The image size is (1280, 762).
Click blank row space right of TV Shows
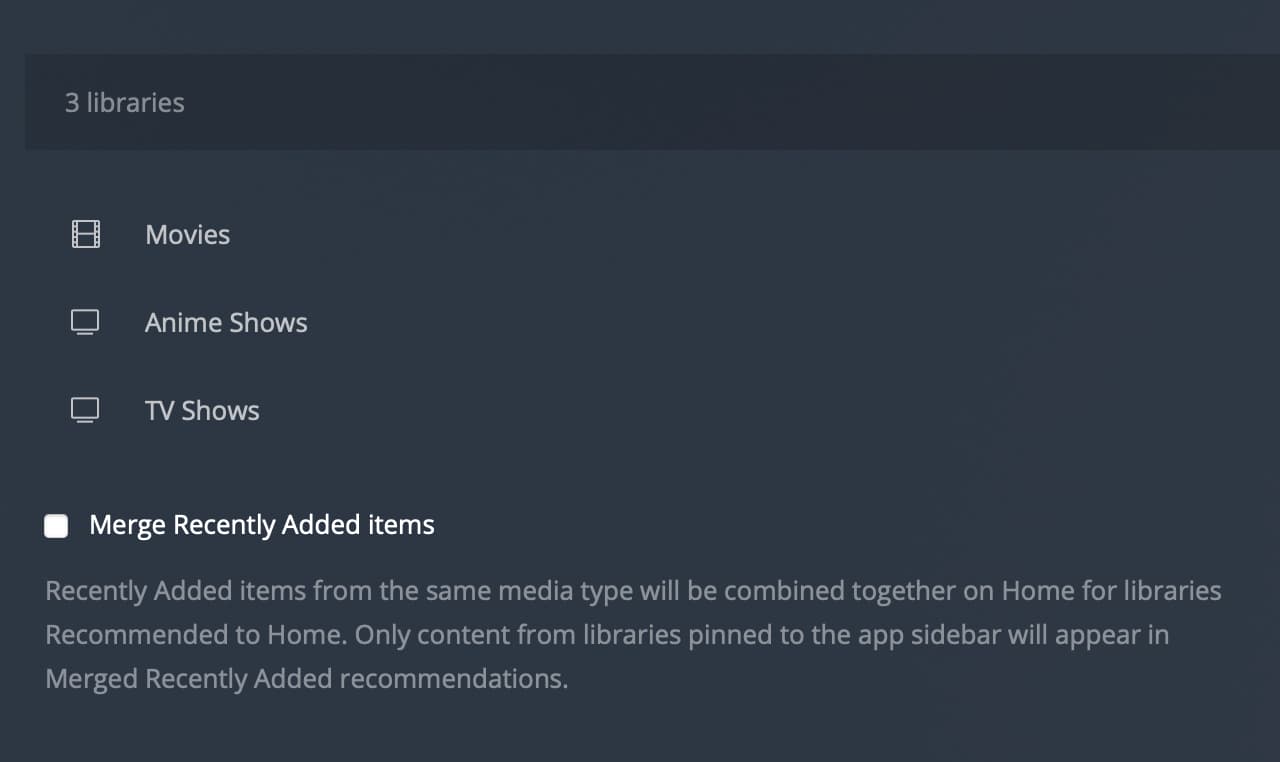(700, 411)
